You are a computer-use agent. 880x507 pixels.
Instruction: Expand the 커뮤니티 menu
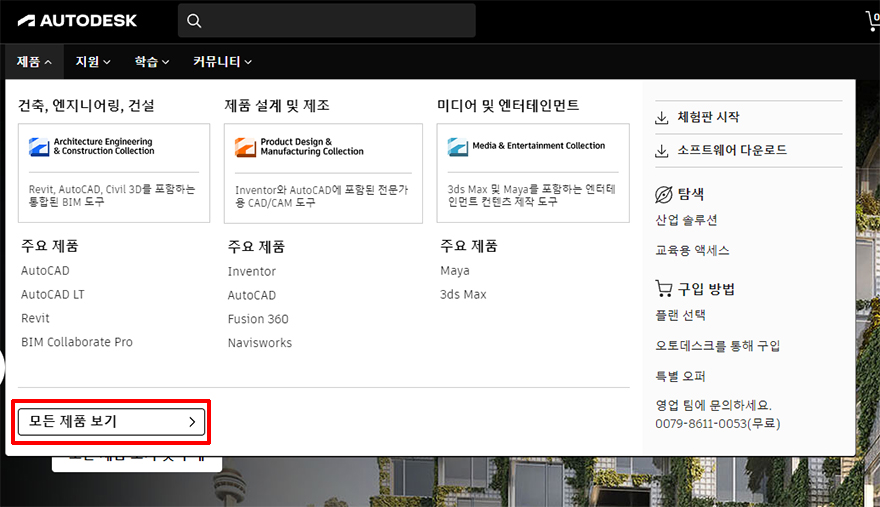coord(222,62)
